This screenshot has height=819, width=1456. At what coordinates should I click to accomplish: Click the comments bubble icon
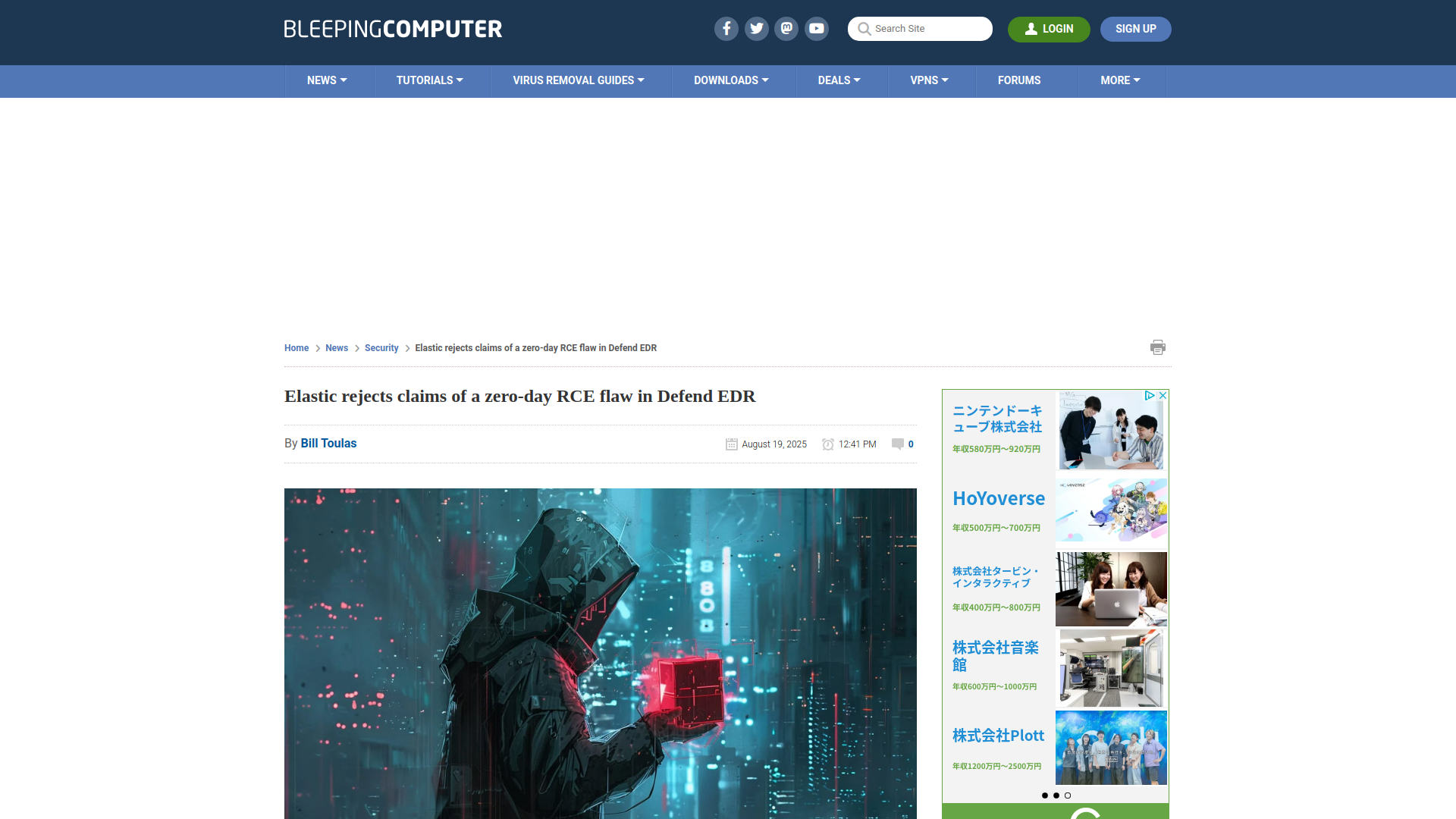(x=898, y=444)
